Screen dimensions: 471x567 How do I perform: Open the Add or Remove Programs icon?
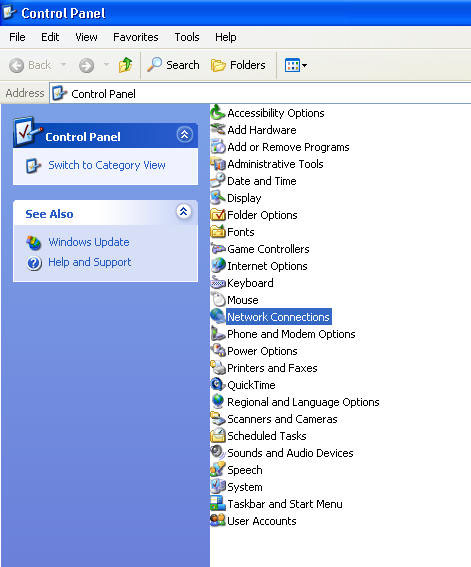click(x=218, y=147)
